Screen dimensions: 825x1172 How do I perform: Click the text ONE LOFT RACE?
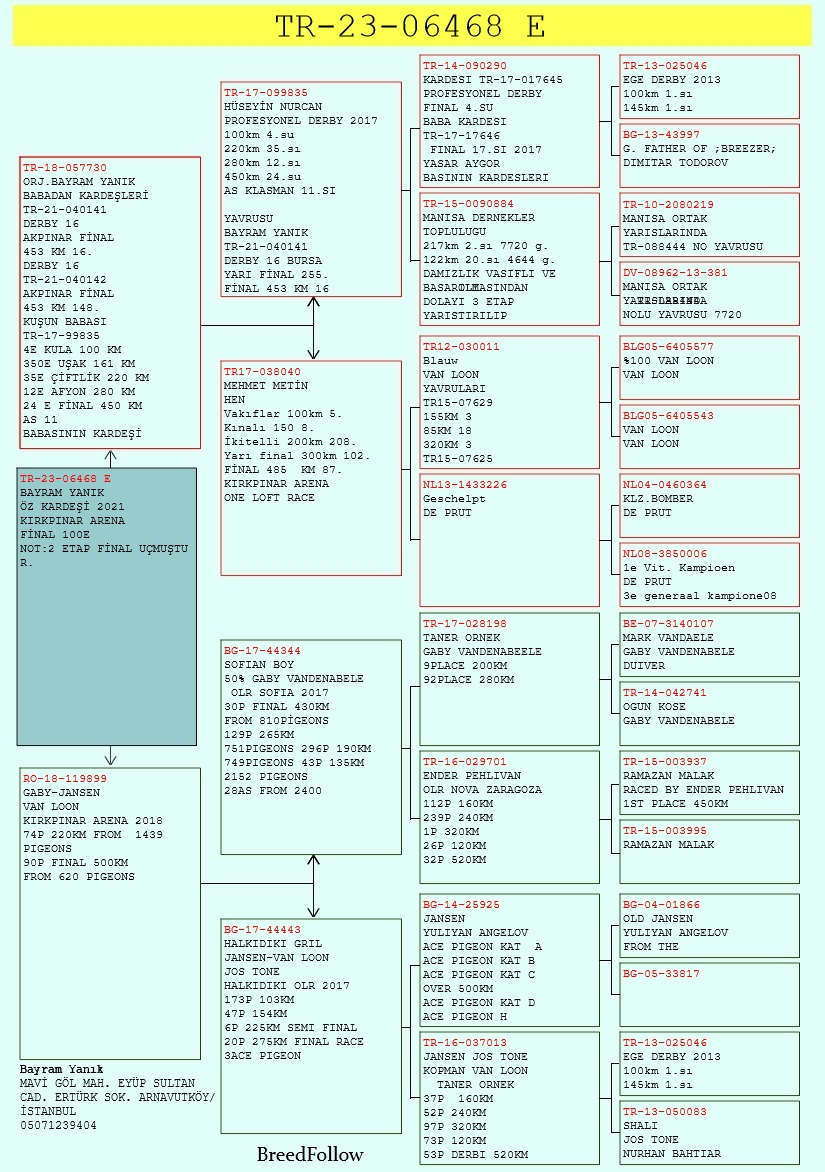coord(270,497)
